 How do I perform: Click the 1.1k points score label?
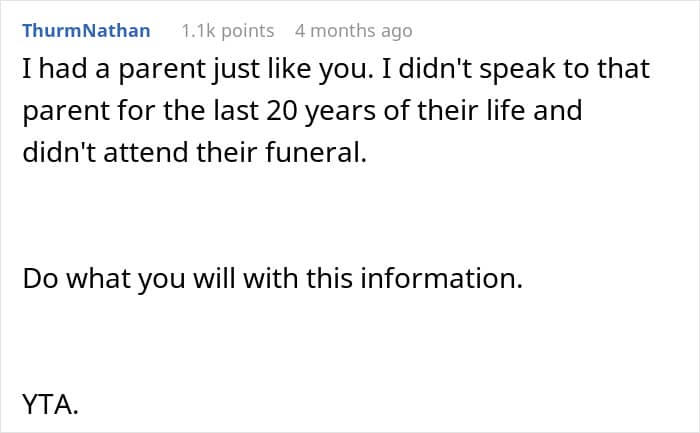pyautogui.click(x=228, y=31)
